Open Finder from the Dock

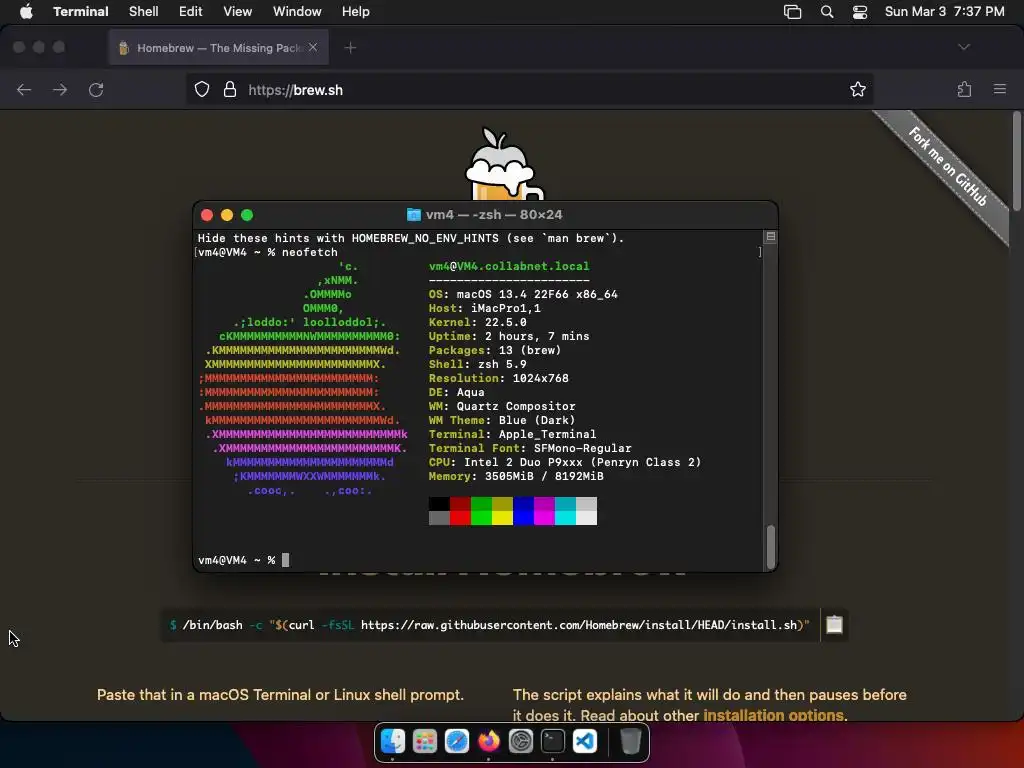[393, 741]
